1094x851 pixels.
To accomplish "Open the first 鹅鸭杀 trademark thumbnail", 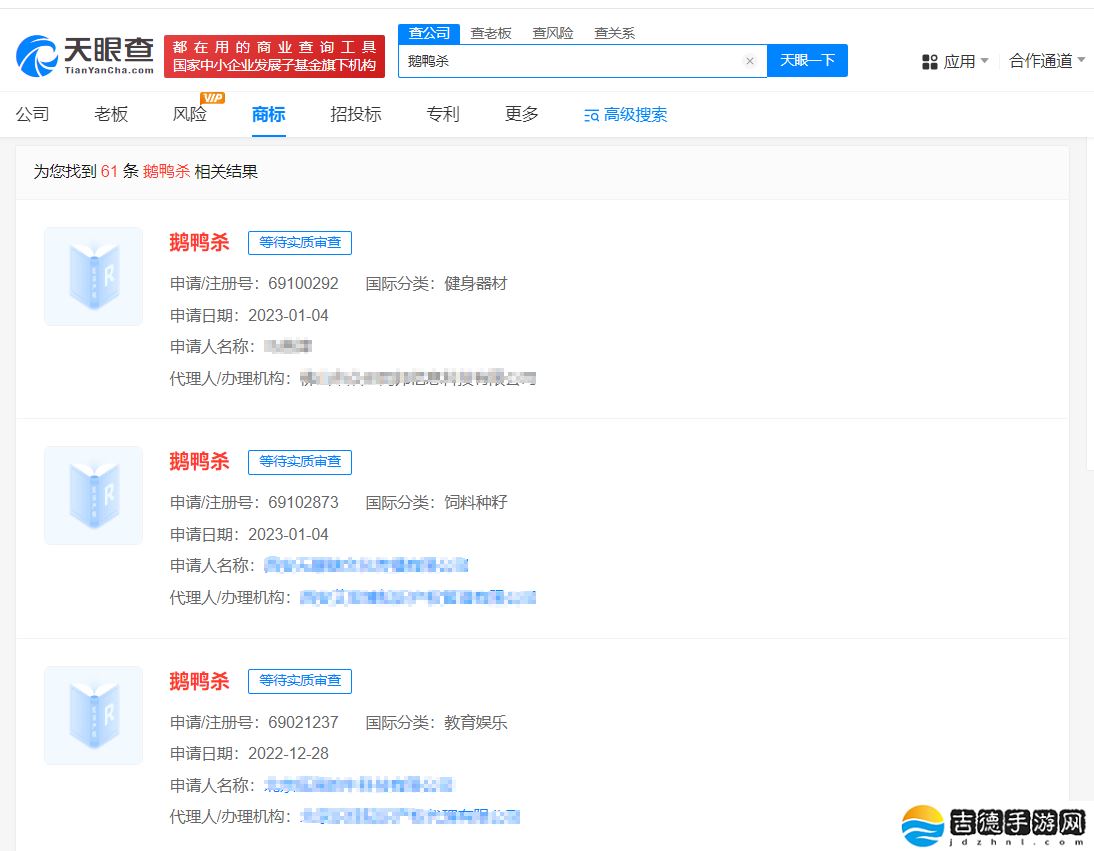I will (x=93, y=276).
